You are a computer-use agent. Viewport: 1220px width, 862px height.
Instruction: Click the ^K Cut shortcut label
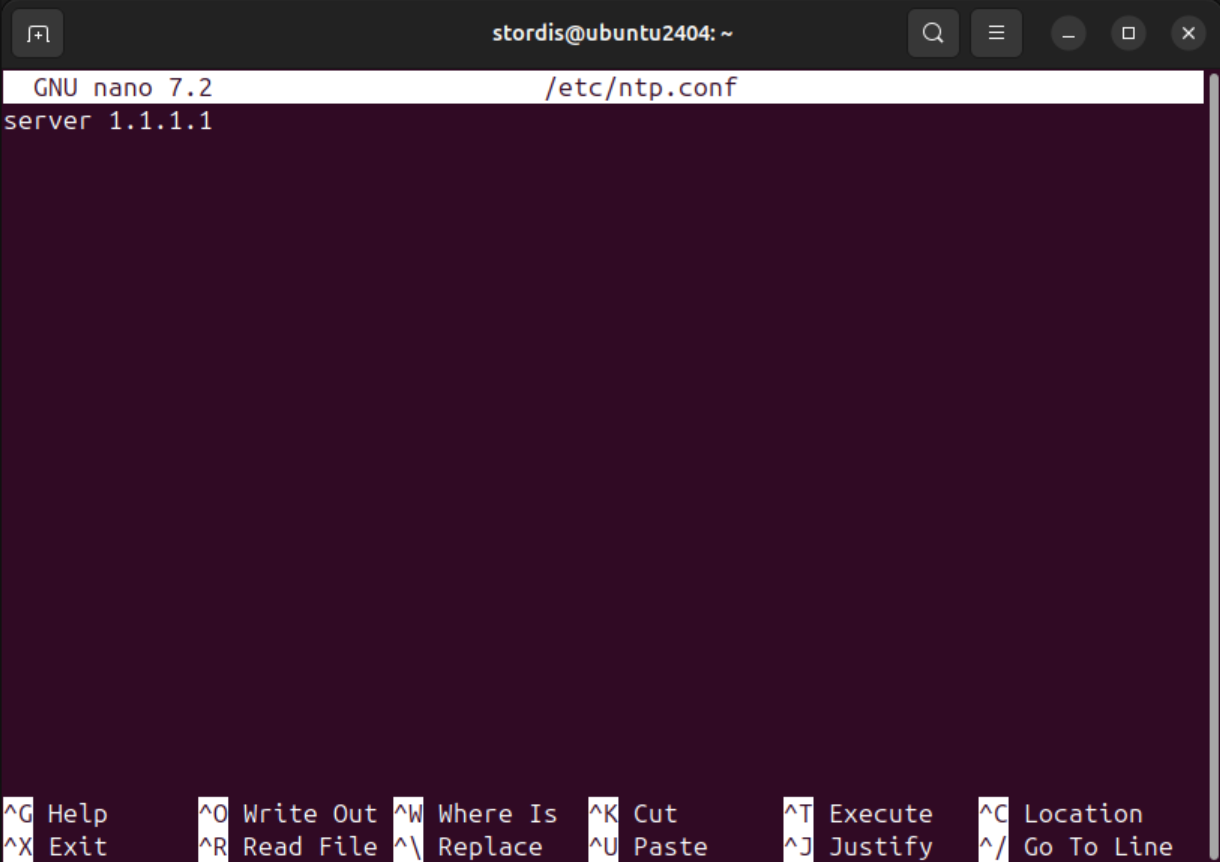click(x=634, y=814)
